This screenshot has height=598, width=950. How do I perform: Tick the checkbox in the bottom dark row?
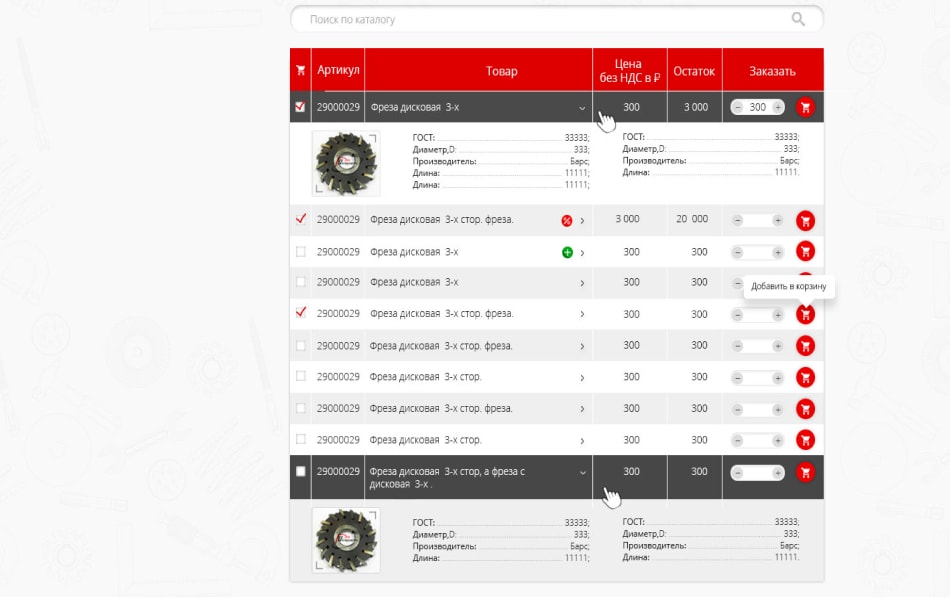pos(300,471)
